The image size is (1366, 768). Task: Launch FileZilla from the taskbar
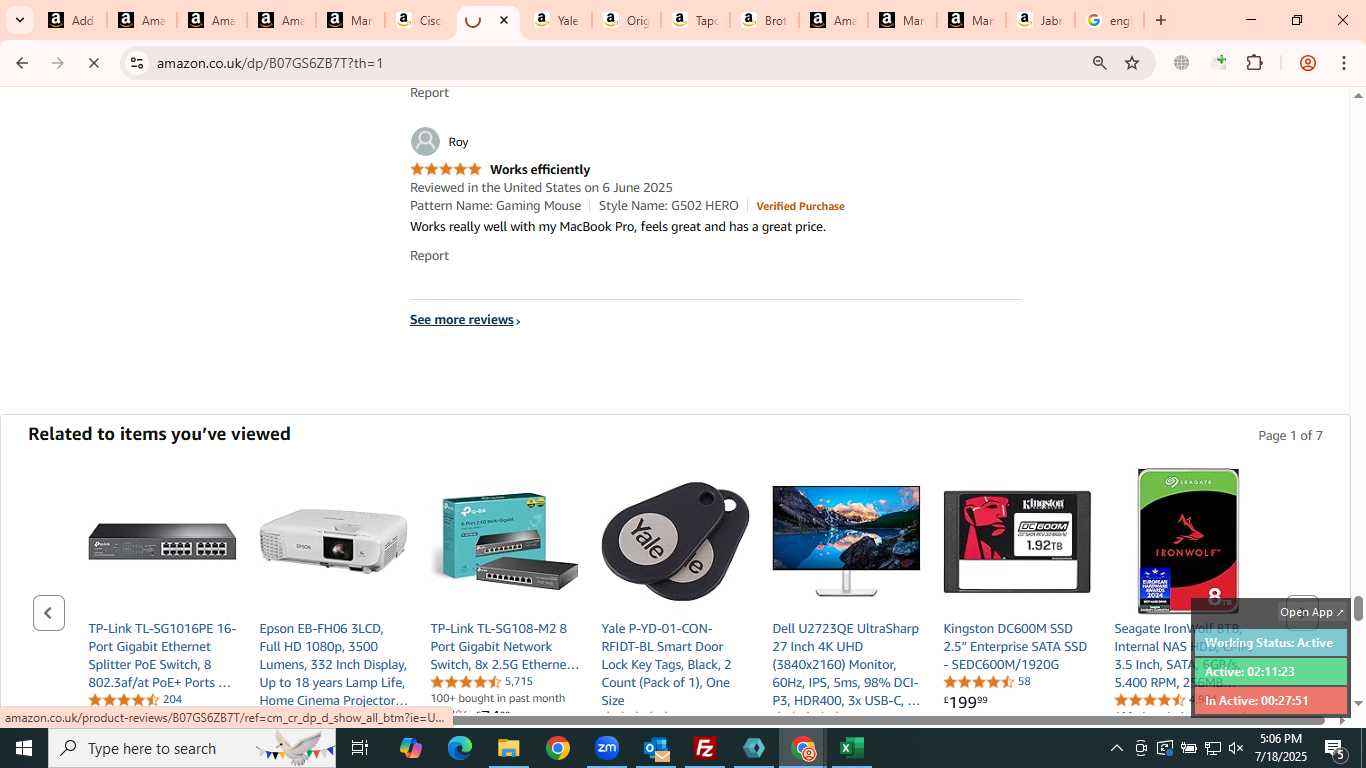tap(705, 748)
